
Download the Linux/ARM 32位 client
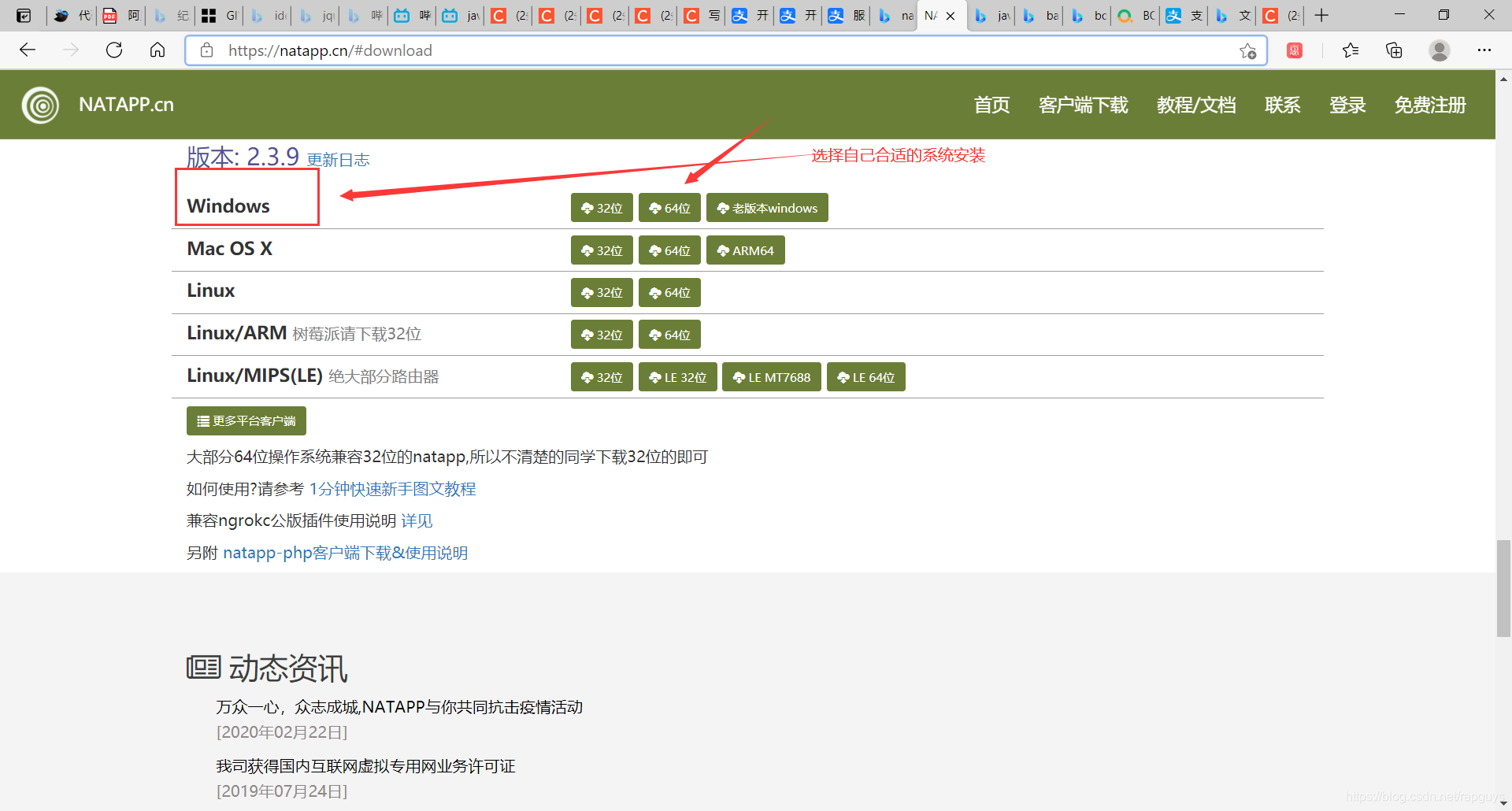[x=602, y=335]
